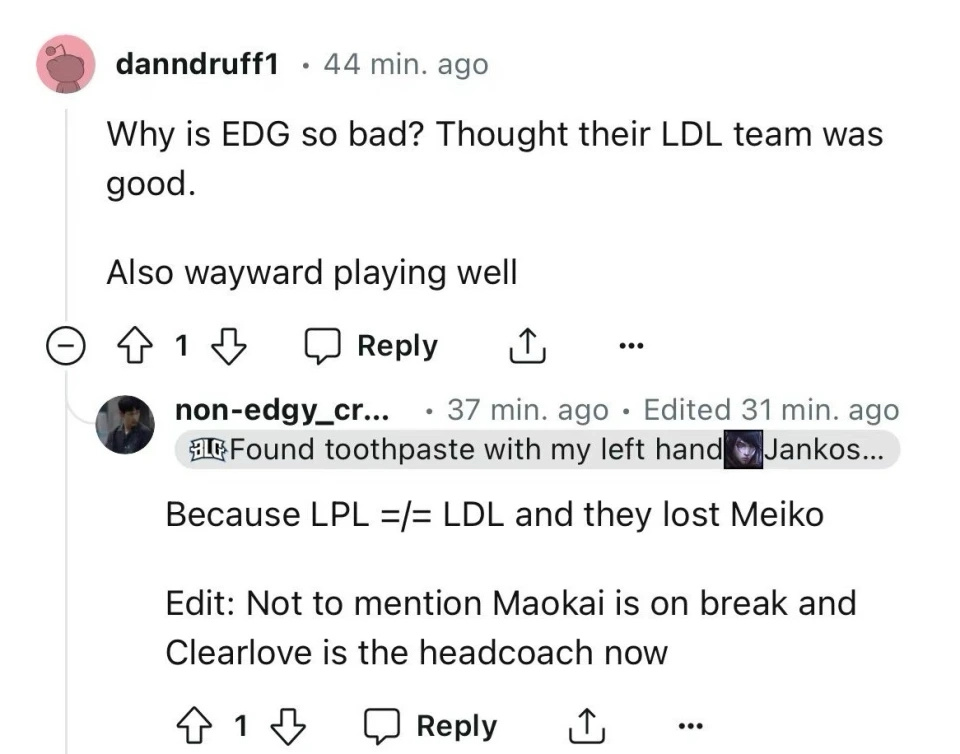
Task: Share non-edgy_cr's reply
Action: [x=587, y=723]
